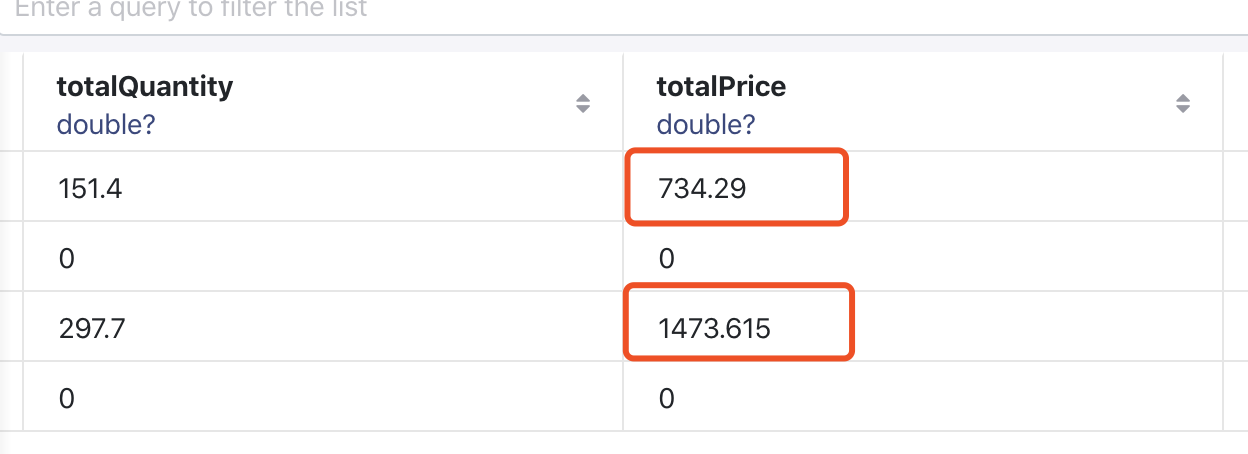The width and height of the screenshot is (1248, 454).
Task: Click the last row's totalQuantity 0 cell
Action: (x=66, y=398)
